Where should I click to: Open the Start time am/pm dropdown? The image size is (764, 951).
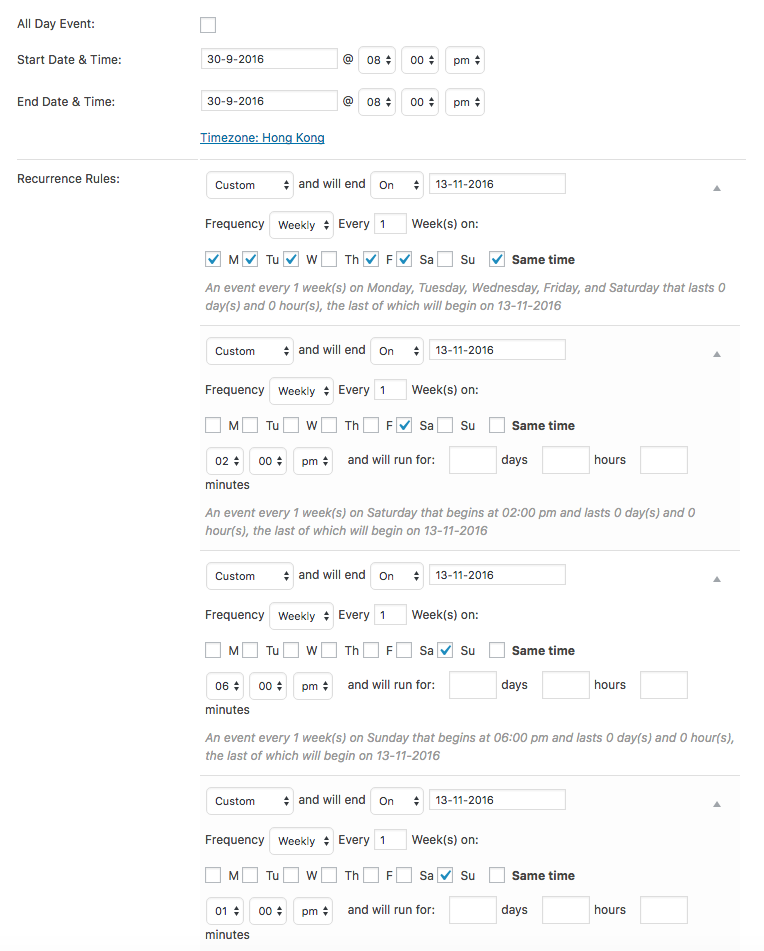click(465, 60)
